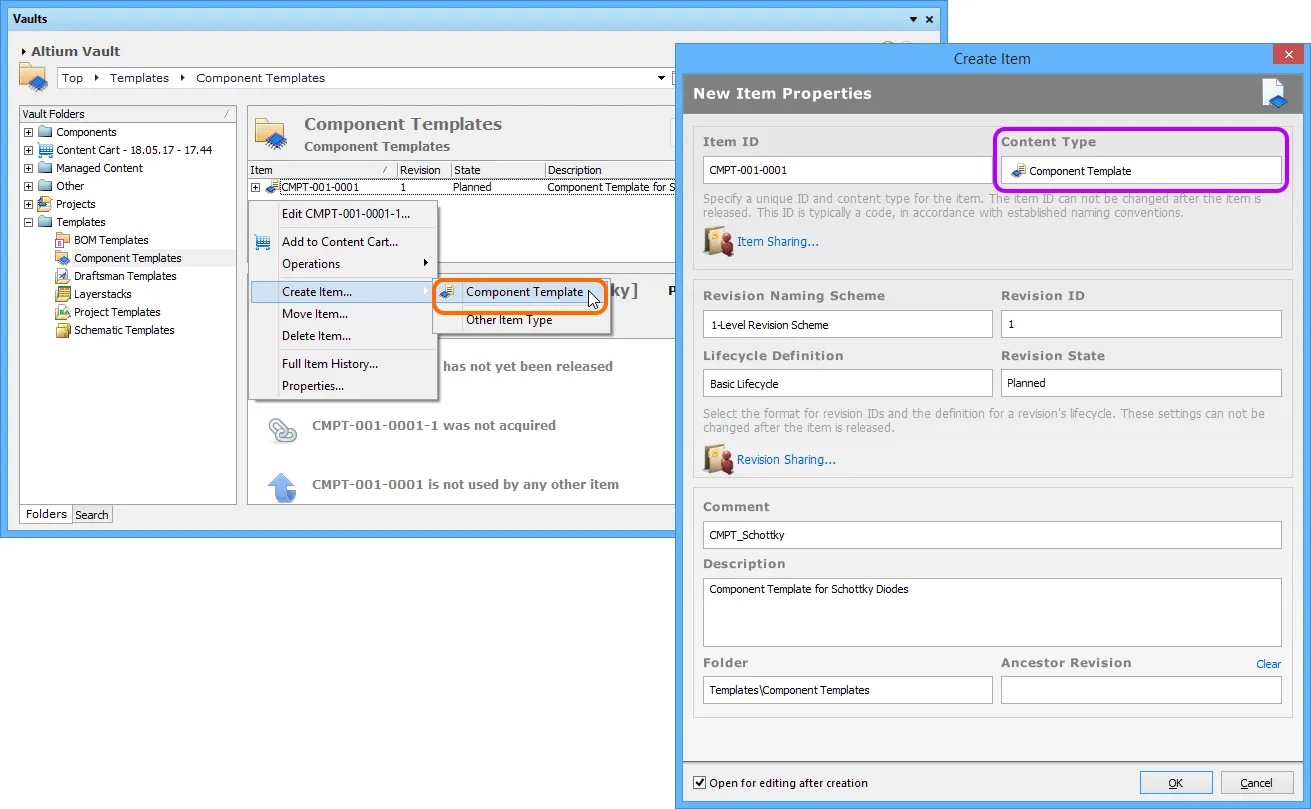The height and width of the screenshot is (809, 1311).
Task: Click the Component Templates tree icon
Action: point(63,258)
